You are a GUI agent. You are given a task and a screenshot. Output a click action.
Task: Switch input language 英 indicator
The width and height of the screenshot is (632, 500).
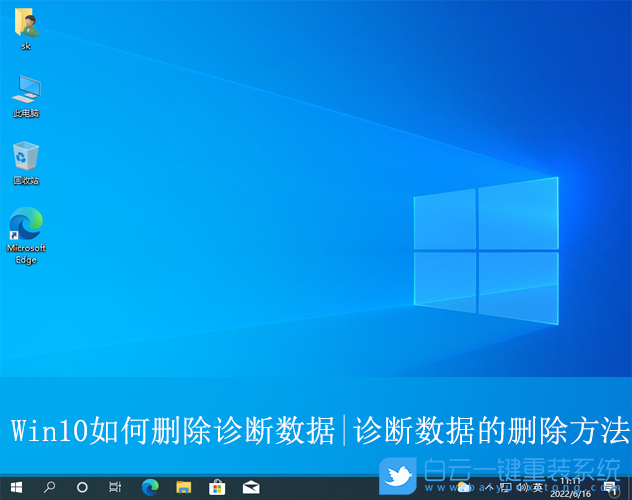(538, 488)
